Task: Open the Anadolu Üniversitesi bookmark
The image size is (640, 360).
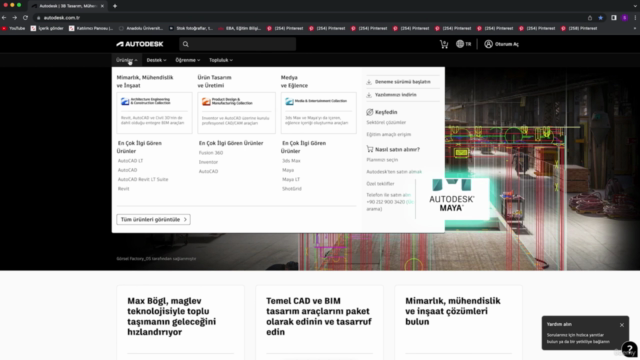Action: coord(141,28)
